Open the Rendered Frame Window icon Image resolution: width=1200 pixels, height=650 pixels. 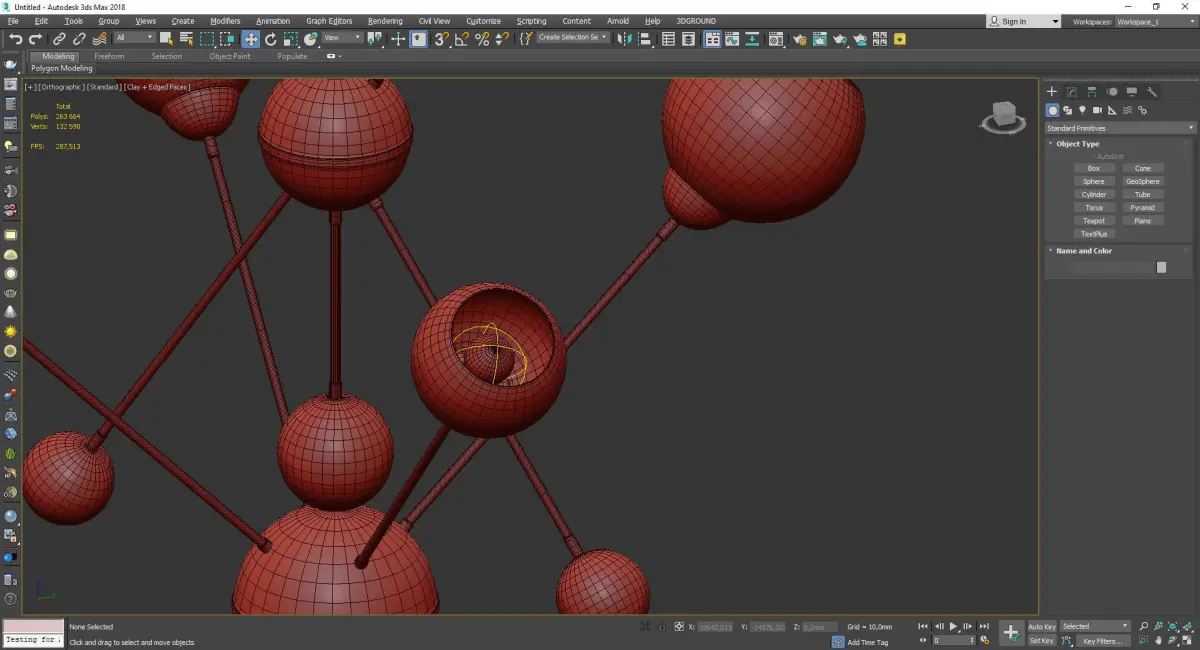pos(819,39)
